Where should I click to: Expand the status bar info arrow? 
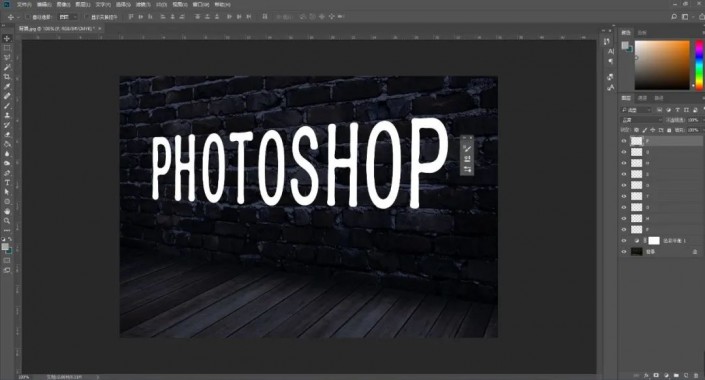[98, 377]
